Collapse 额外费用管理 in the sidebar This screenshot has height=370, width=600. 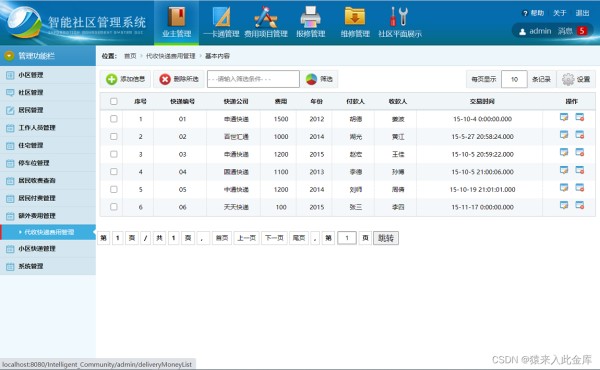(x=48, y=216)
